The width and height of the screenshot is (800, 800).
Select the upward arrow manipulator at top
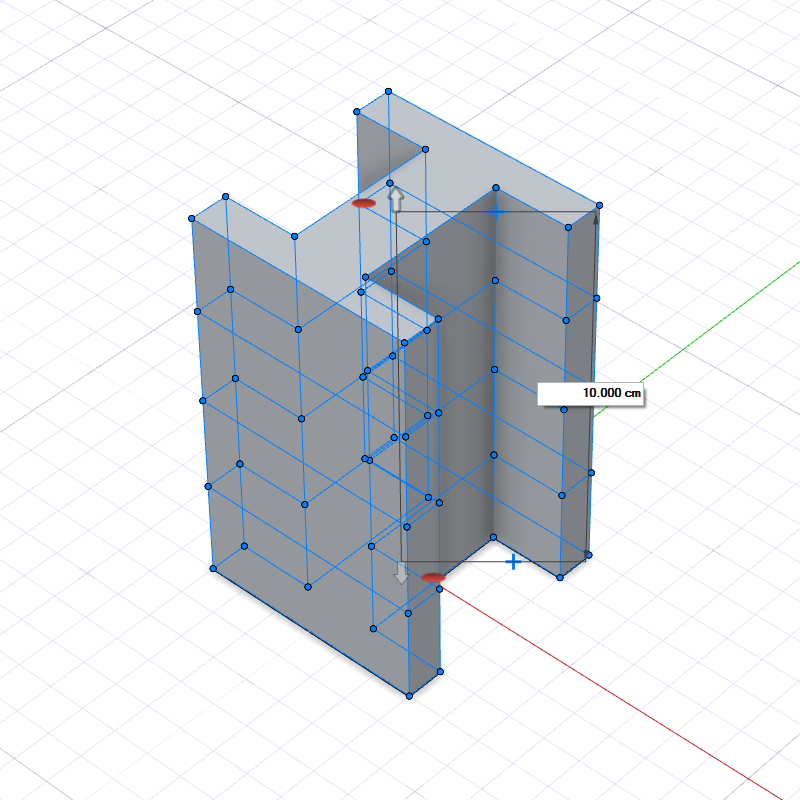point(395,199)
